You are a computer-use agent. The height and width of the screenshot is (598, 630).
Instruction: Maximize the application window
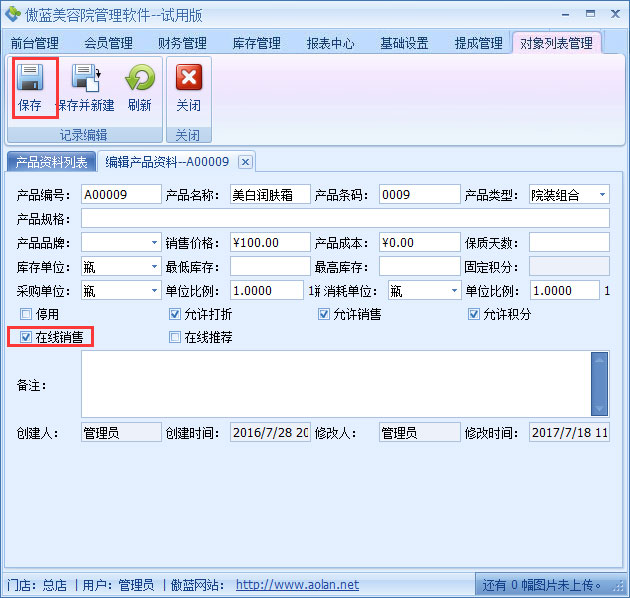coord(590,14)
